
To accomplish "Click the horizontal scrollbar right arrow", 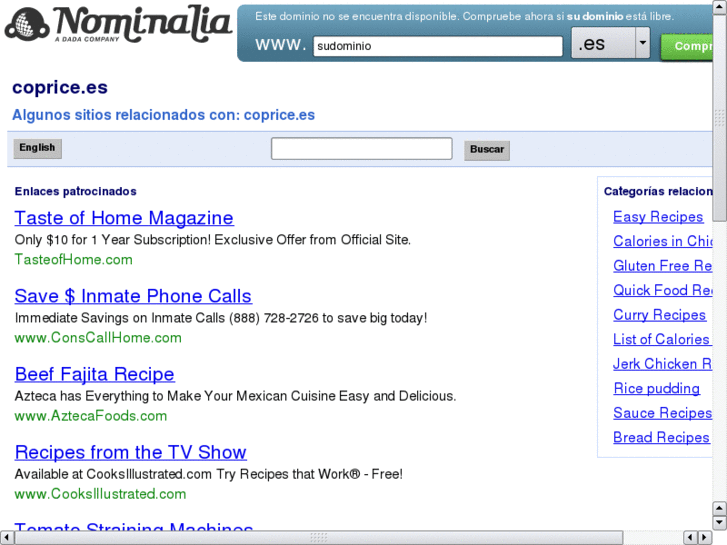I will click(x=705, y=537).
